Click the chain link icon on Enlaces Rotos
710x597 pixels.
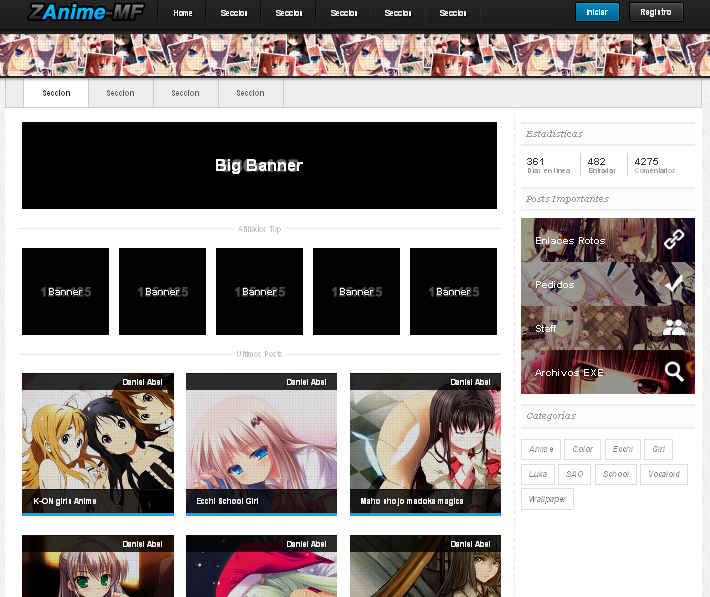tap(674, 240)
